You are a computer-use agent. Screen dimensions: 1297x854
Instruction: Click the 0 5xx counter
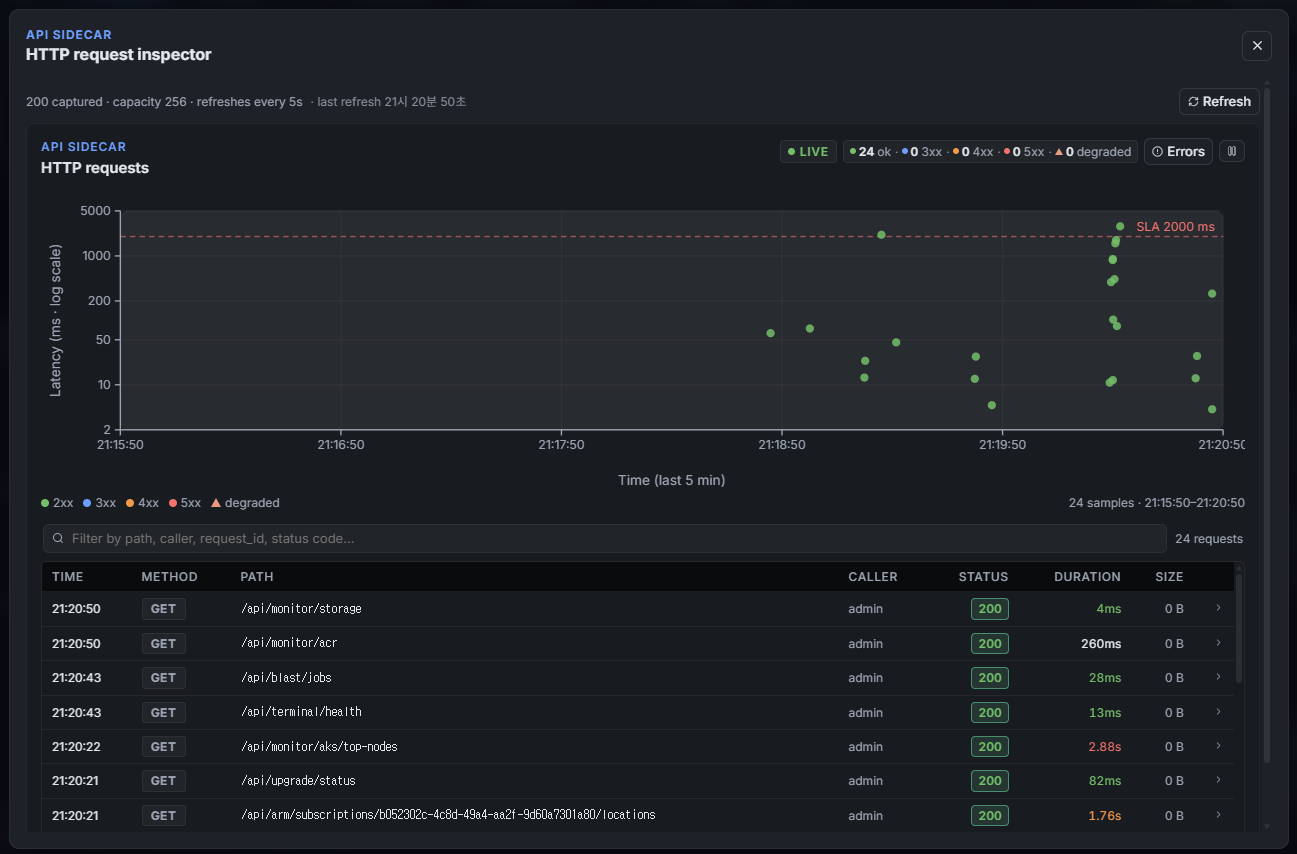(x=1024, y=152)
